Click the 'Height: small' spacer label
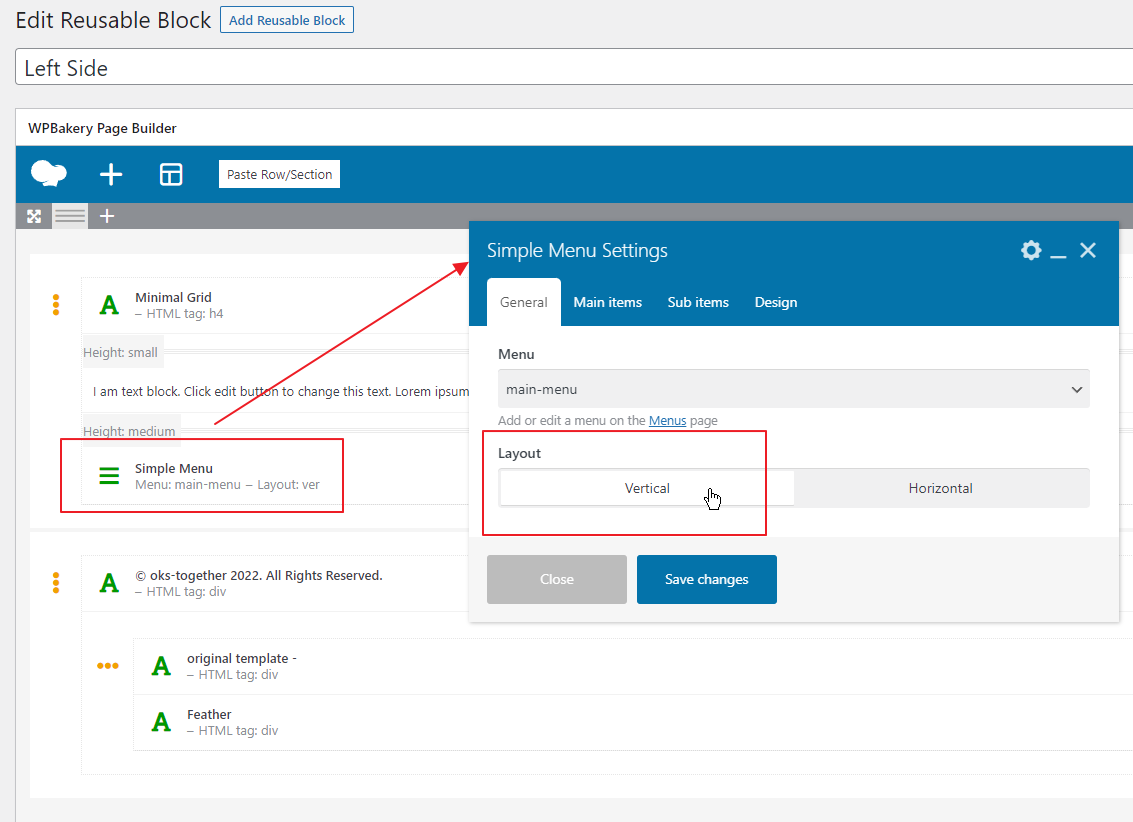Viewport: 1133px width, 822px height. [121, 352]
